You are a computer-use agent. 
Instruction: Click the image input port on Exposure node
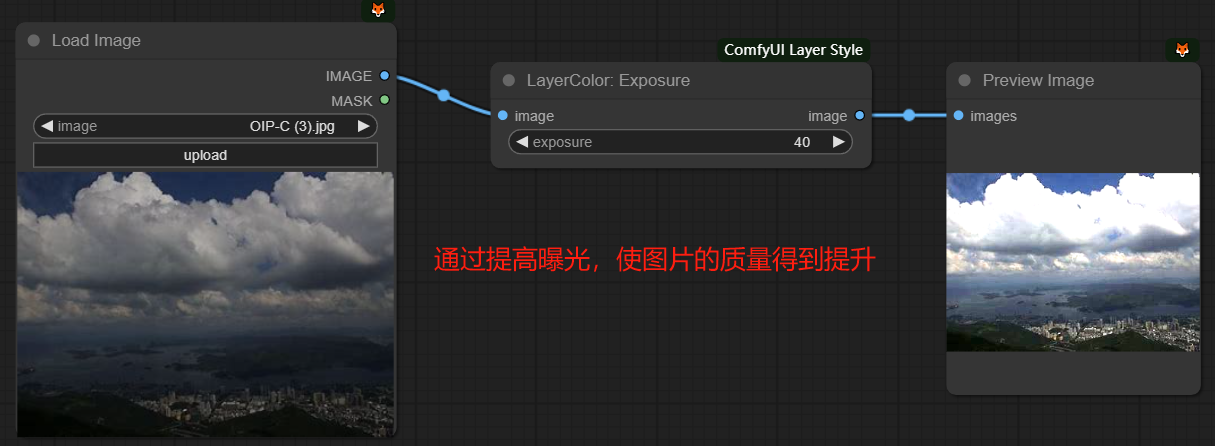(x=502, y=116)
